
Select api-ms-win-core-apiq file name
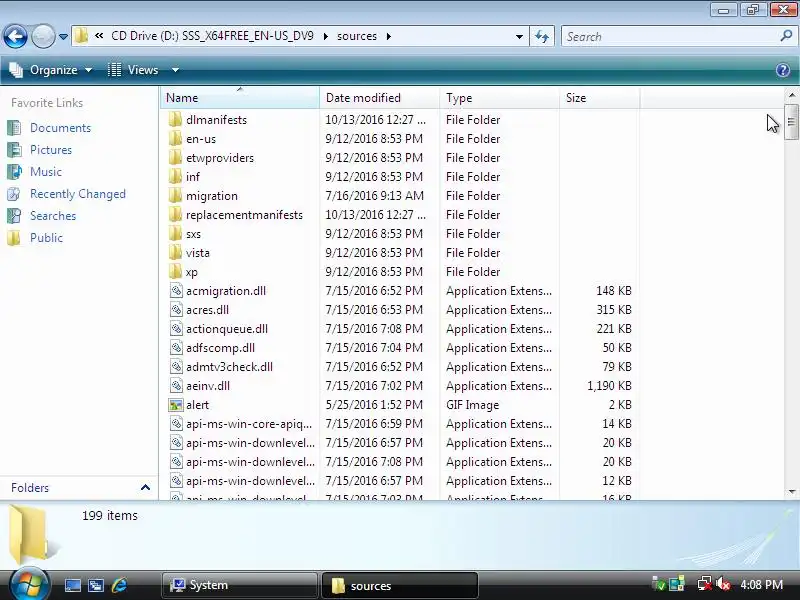[x=249, y=424]
